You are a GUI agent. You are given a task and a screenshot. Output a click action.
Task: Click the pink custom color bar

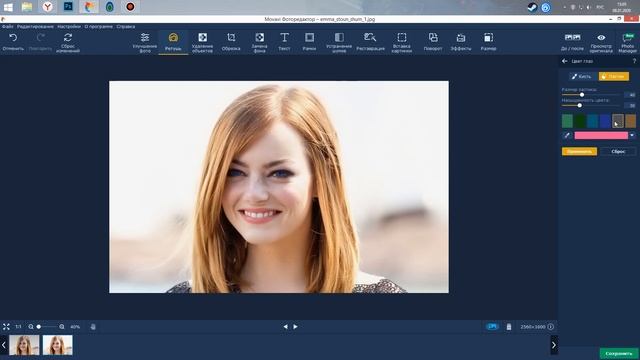[601, 135]
